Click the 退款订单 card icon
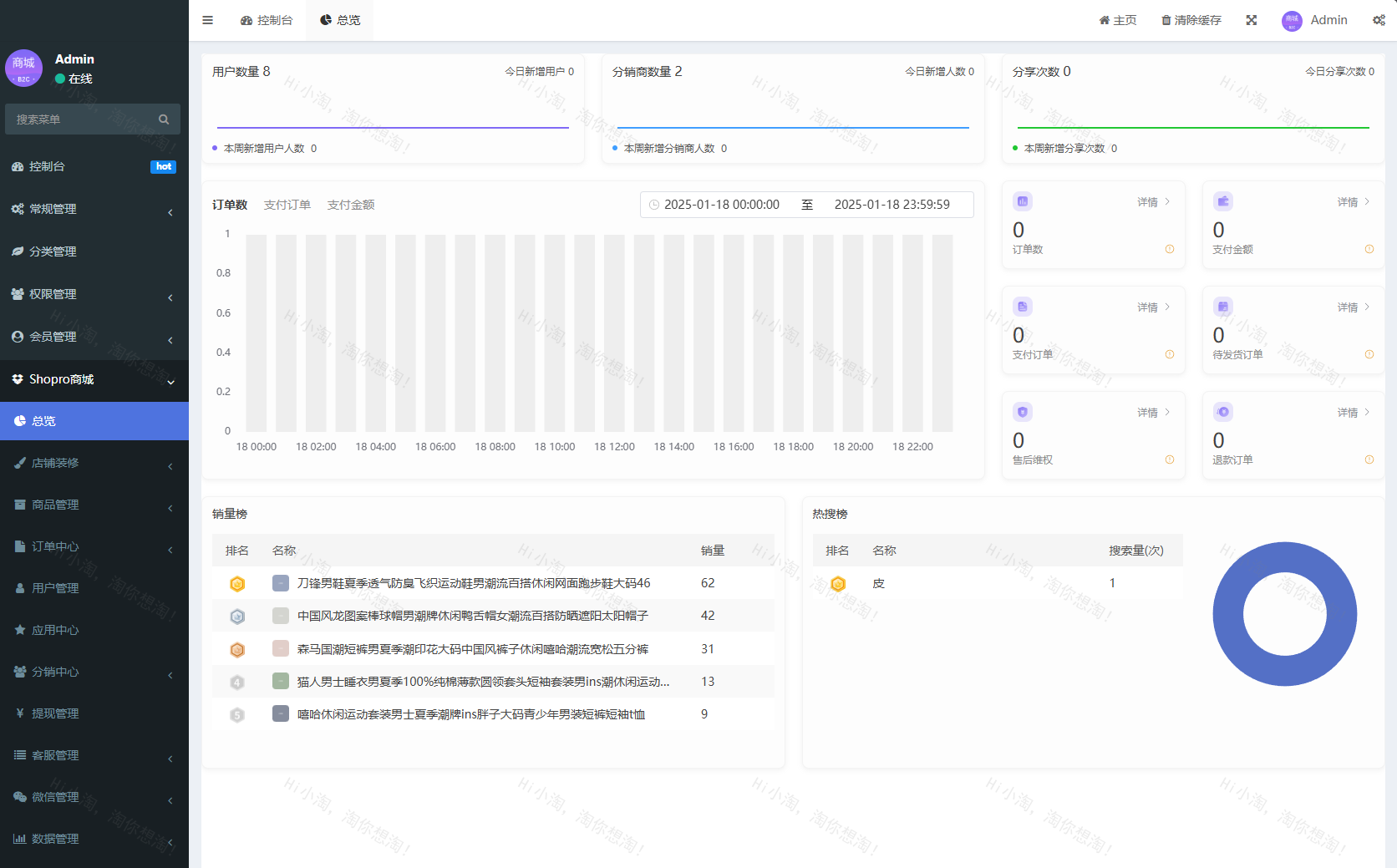Screen dimensions: 1397x868 coord(1223,412)
